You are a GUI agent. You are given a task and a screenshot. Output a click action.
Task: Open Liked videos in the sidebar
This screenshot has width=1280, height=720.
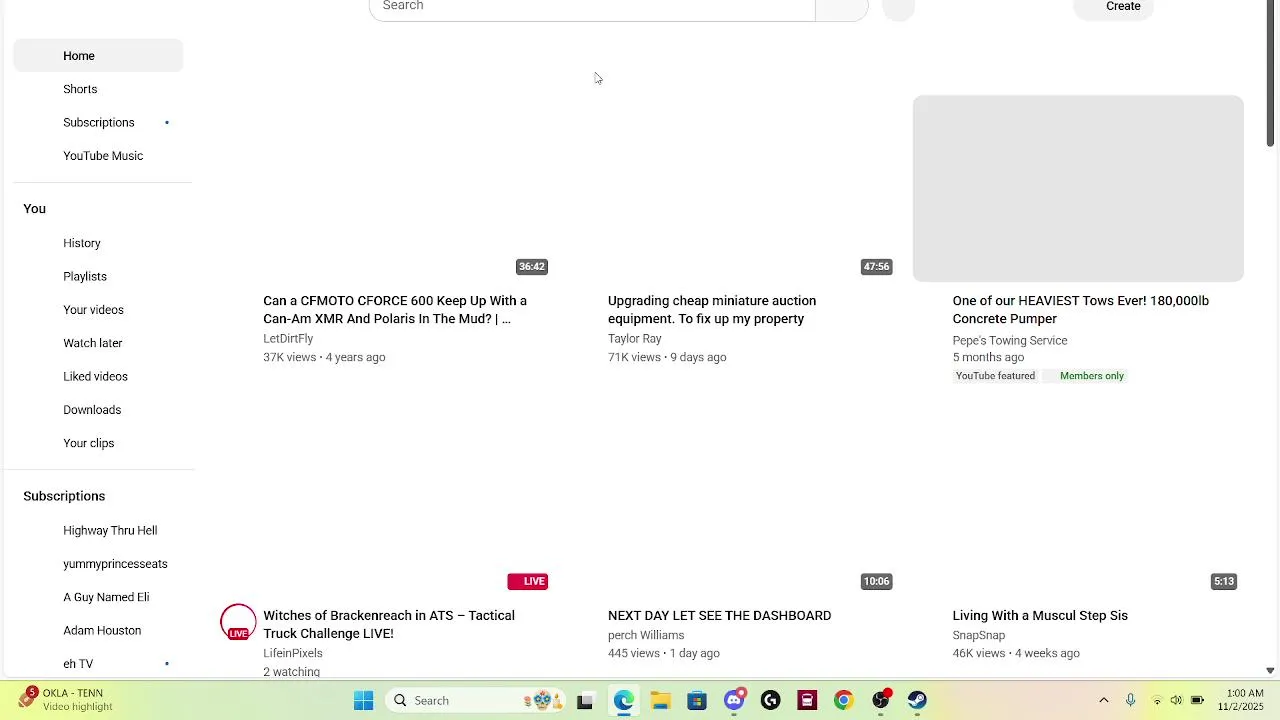click(98, 376)
